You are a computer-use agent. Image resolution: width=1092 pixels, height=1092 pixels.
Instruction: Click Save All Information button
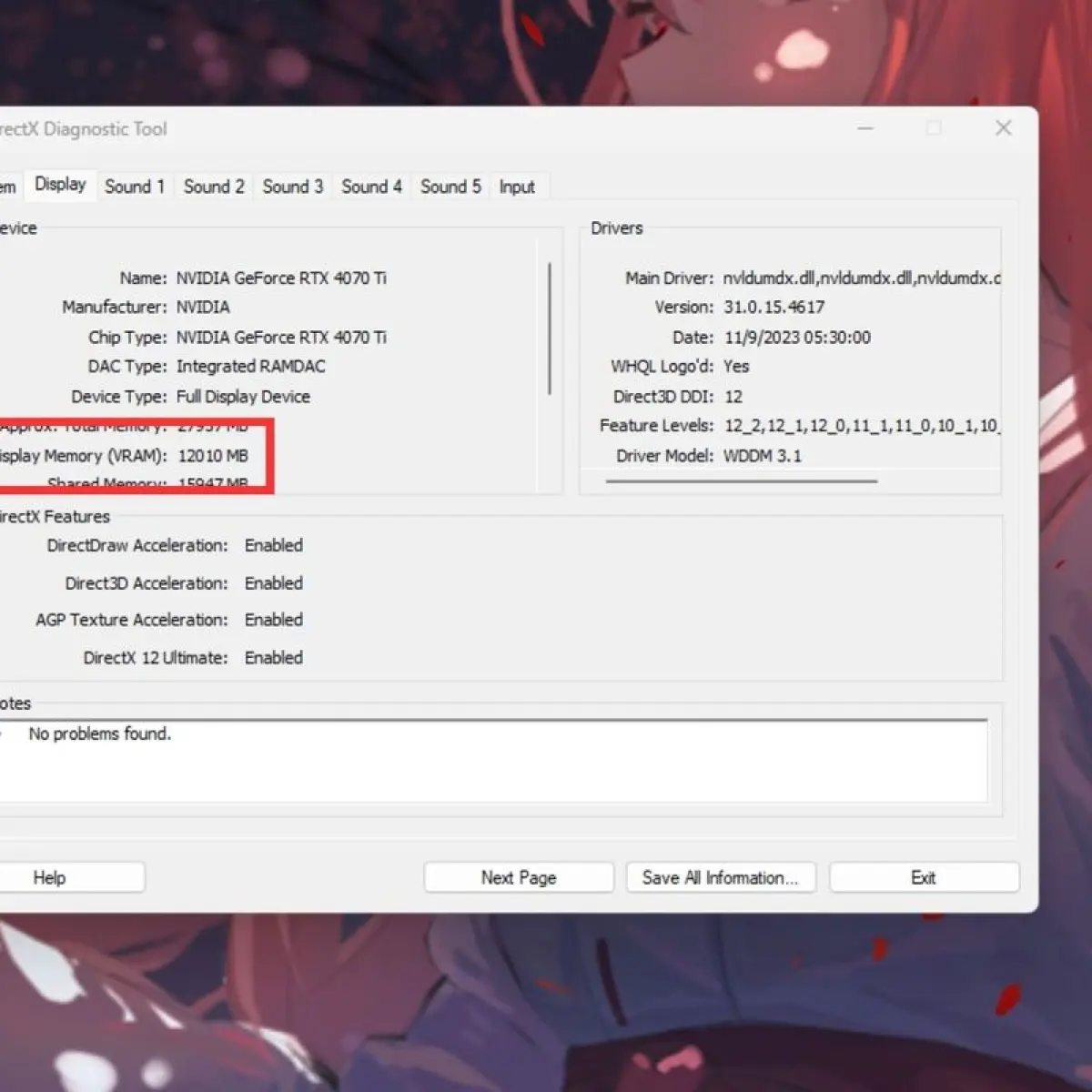tap(720, 877)
